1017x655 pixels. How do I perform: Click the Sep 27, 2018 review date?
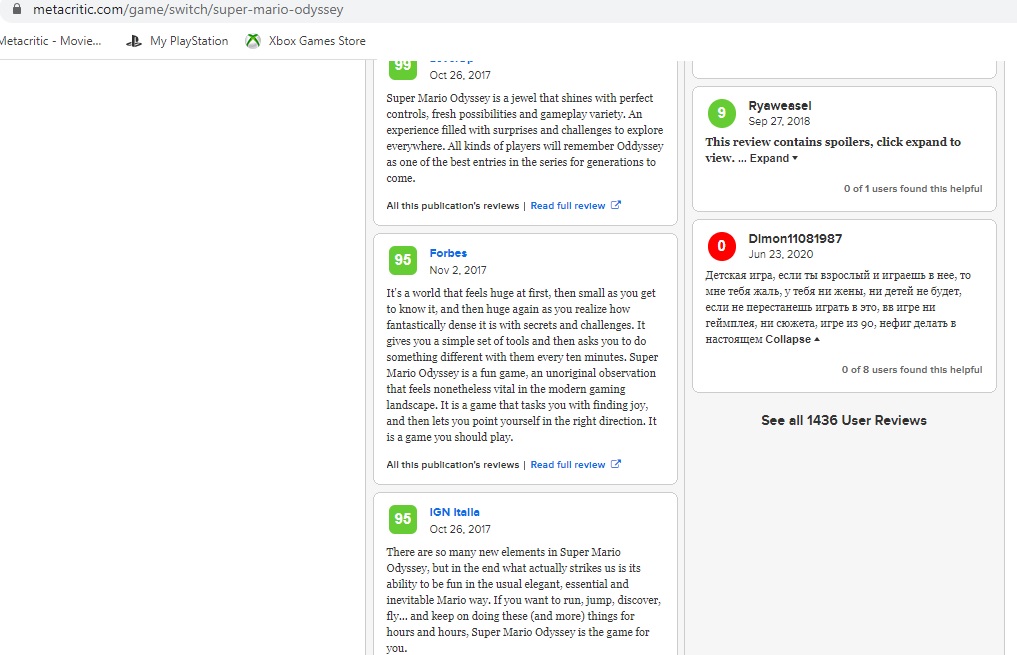[779, 121]
